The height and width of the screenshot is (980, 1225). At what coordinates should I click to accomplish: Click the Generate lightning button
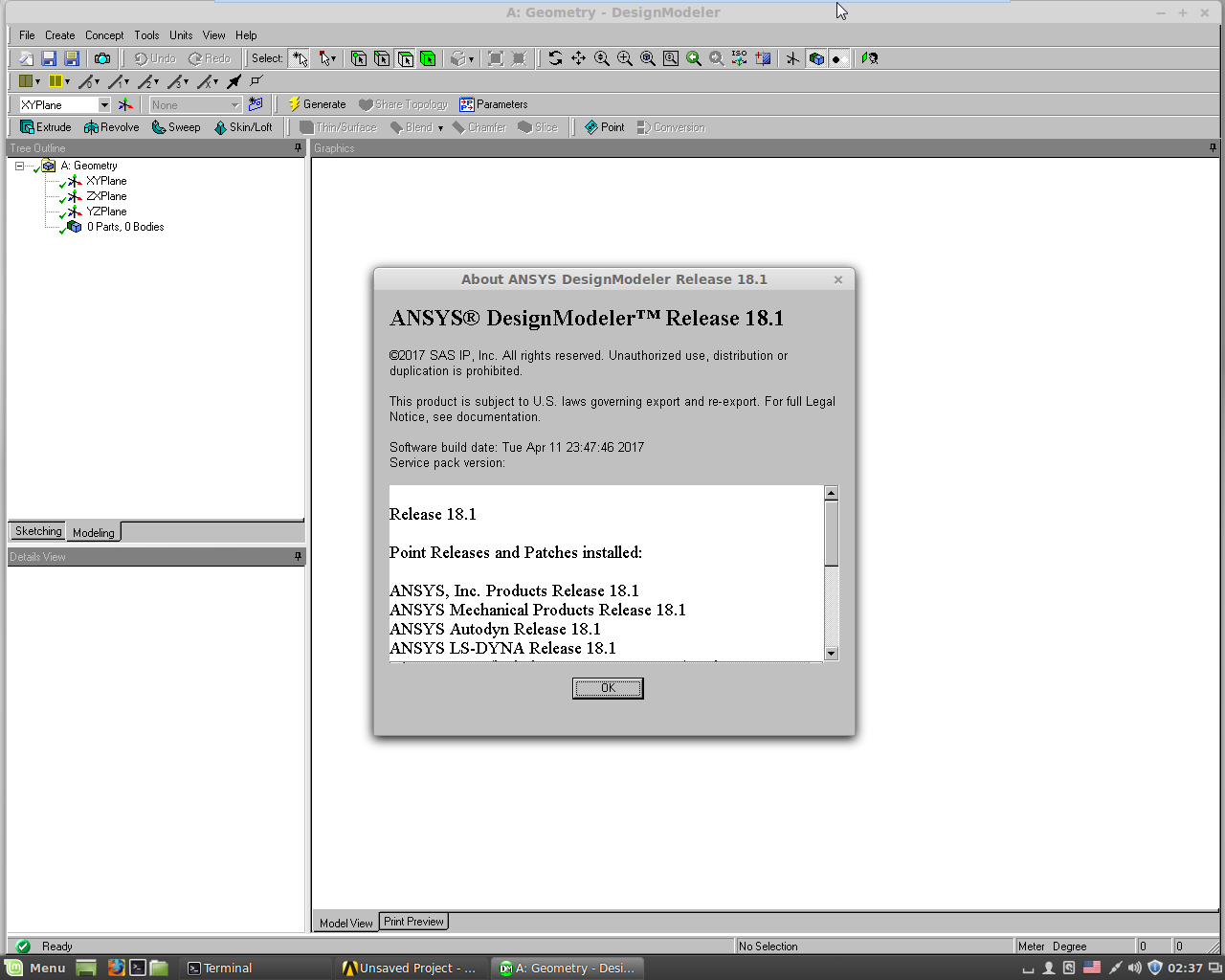pyautogui.click(x=317, y=104)
